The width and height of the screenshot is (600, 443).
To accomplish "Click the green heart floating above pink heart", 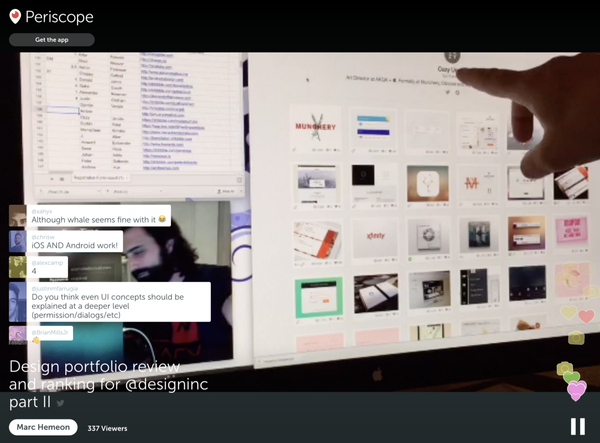I will pos(571,377).
